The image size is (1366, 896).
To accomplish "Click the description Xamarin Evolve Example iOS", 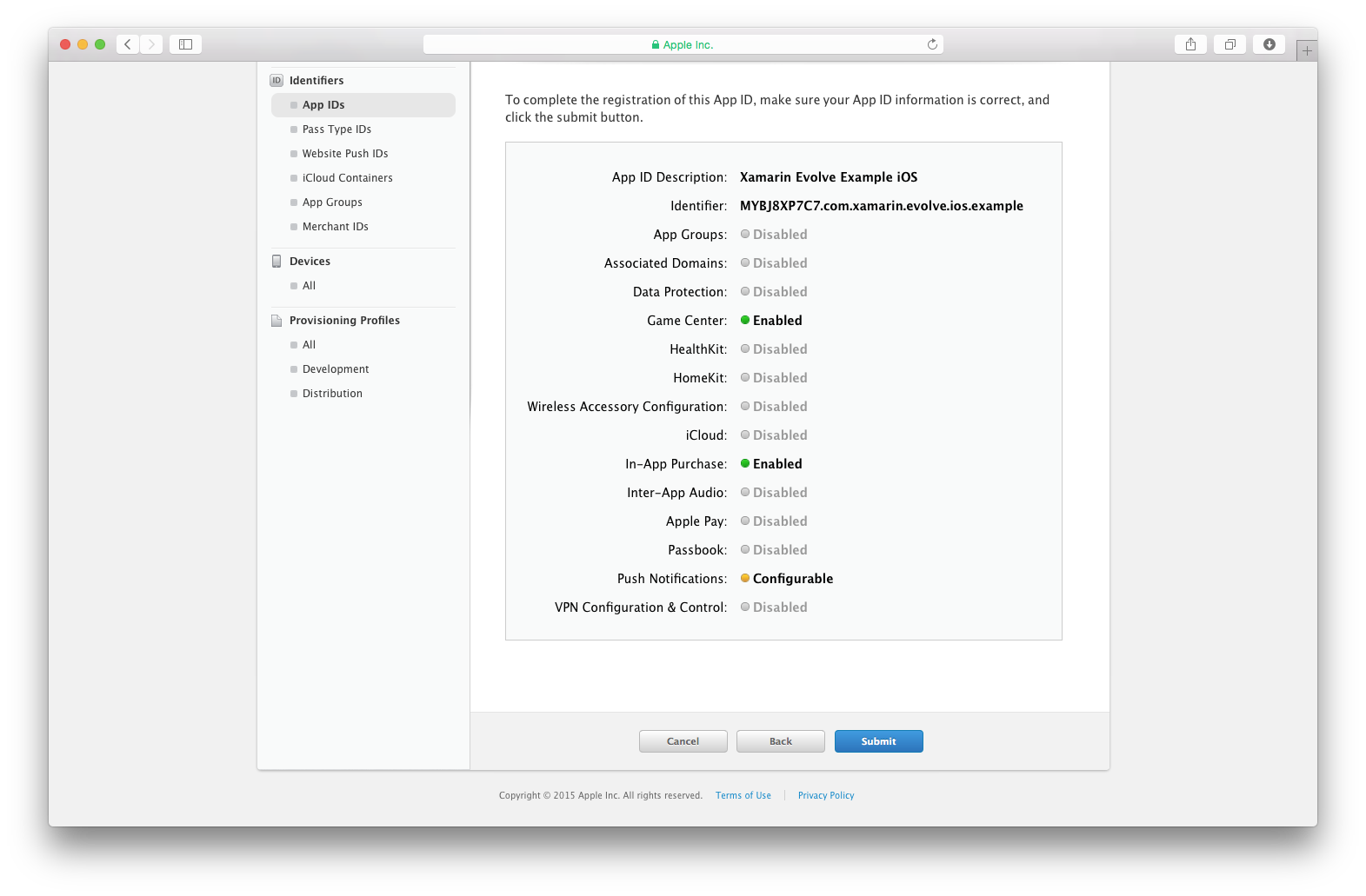I will [829, 177].
